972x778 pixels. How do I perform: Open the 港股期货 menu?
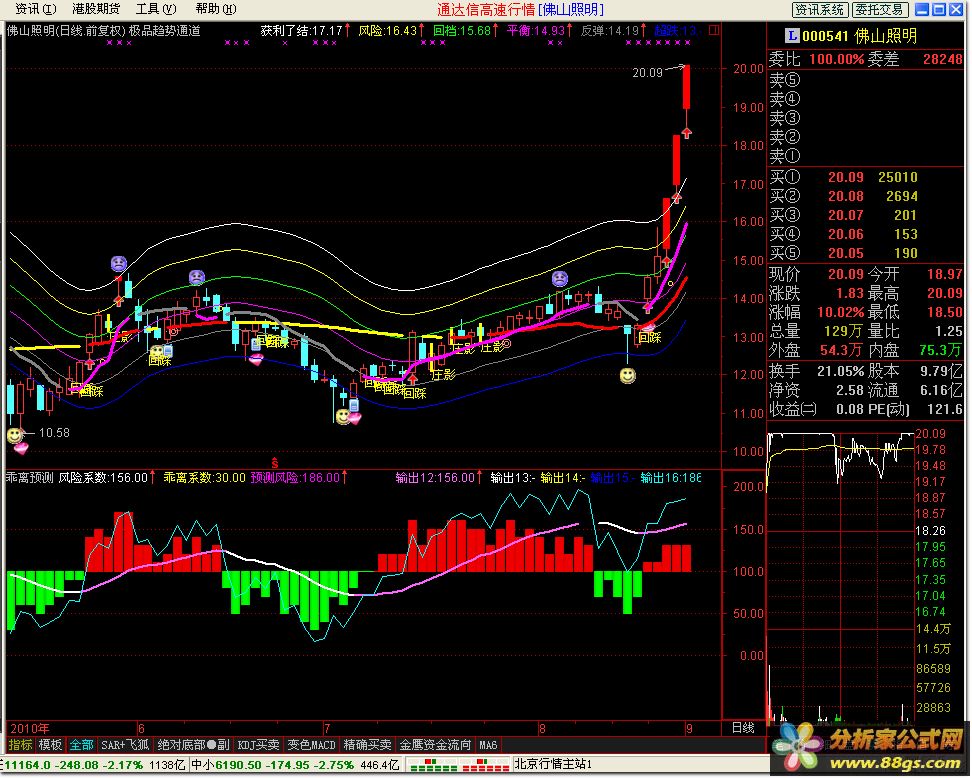[x=97, y=9]
